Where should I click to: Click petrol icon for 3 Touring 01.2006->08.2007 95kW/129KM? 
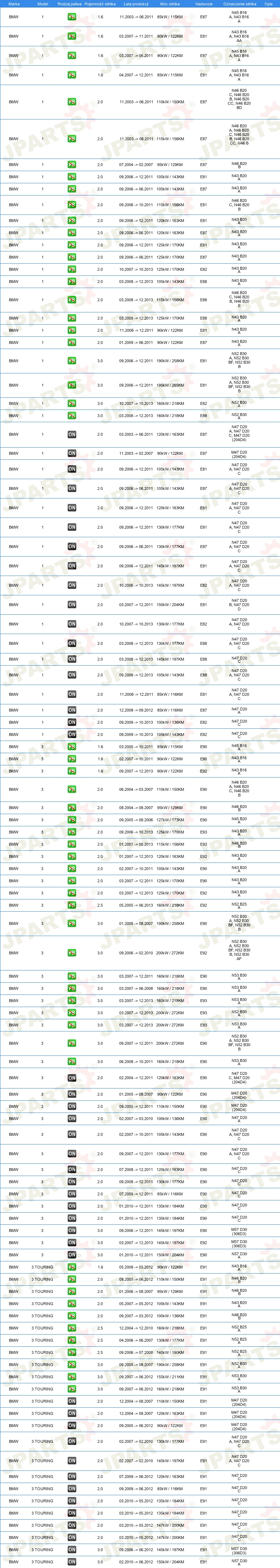(72, 1291)
